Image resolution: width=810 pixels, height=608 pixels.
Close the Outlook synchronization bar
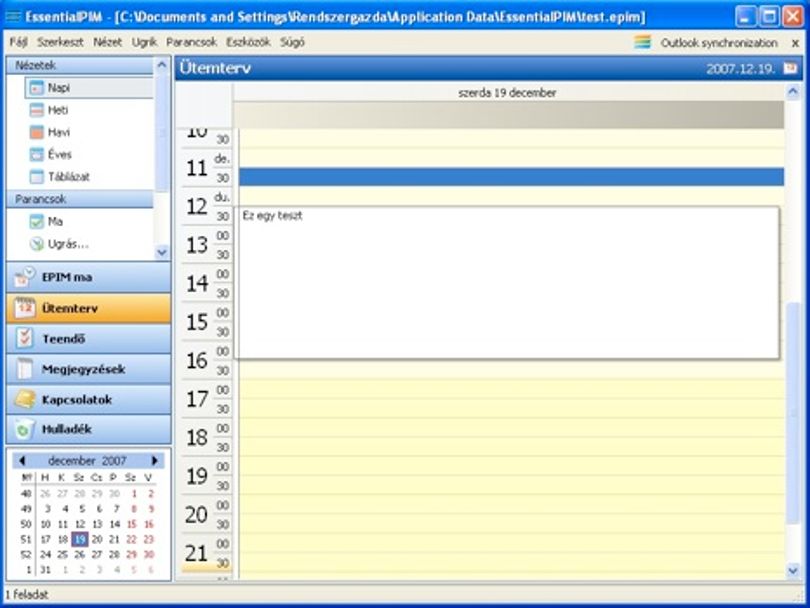(x=795, y=43)
